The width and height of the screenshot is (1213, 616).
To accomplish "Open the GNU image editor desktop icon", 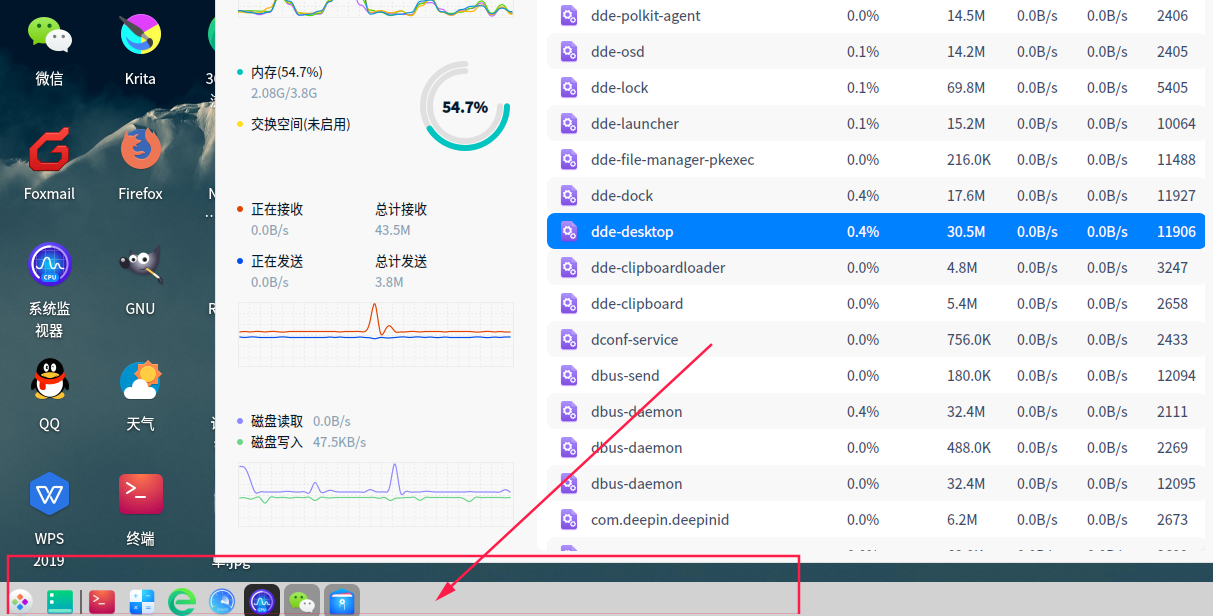I will click(x=140, y=265).
